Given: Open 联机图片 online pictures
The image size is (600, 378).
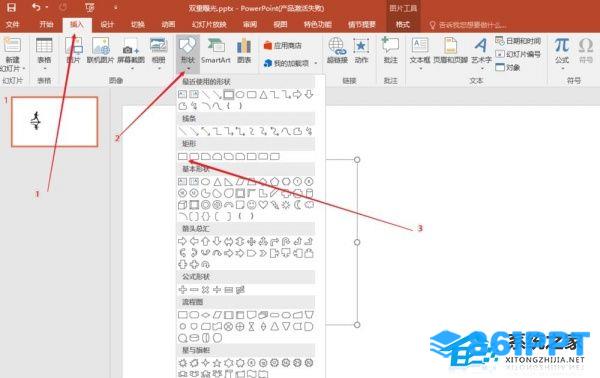Looking at the screenshot, I should [x=100, y=51].
